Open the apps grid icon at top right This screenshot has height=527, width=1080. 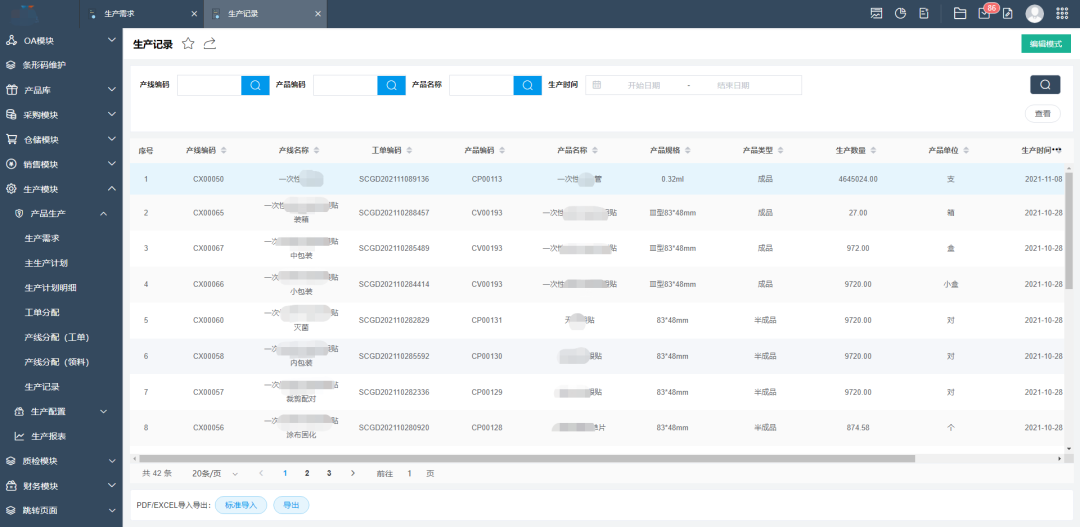tap(1062, 13)
